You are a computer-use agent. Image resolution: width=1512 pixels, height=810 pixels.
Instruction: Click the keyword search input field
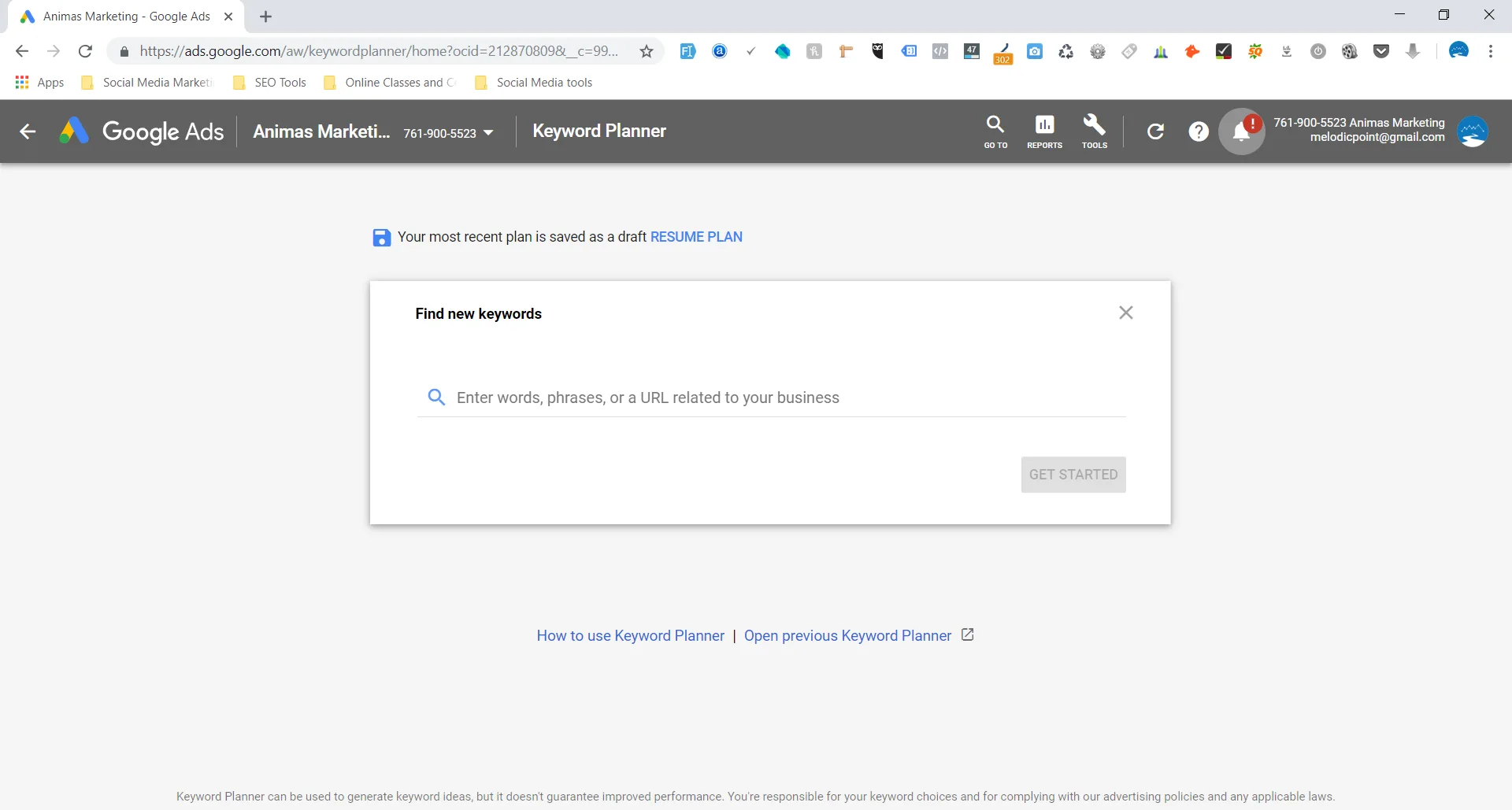[x=770, y=398]
